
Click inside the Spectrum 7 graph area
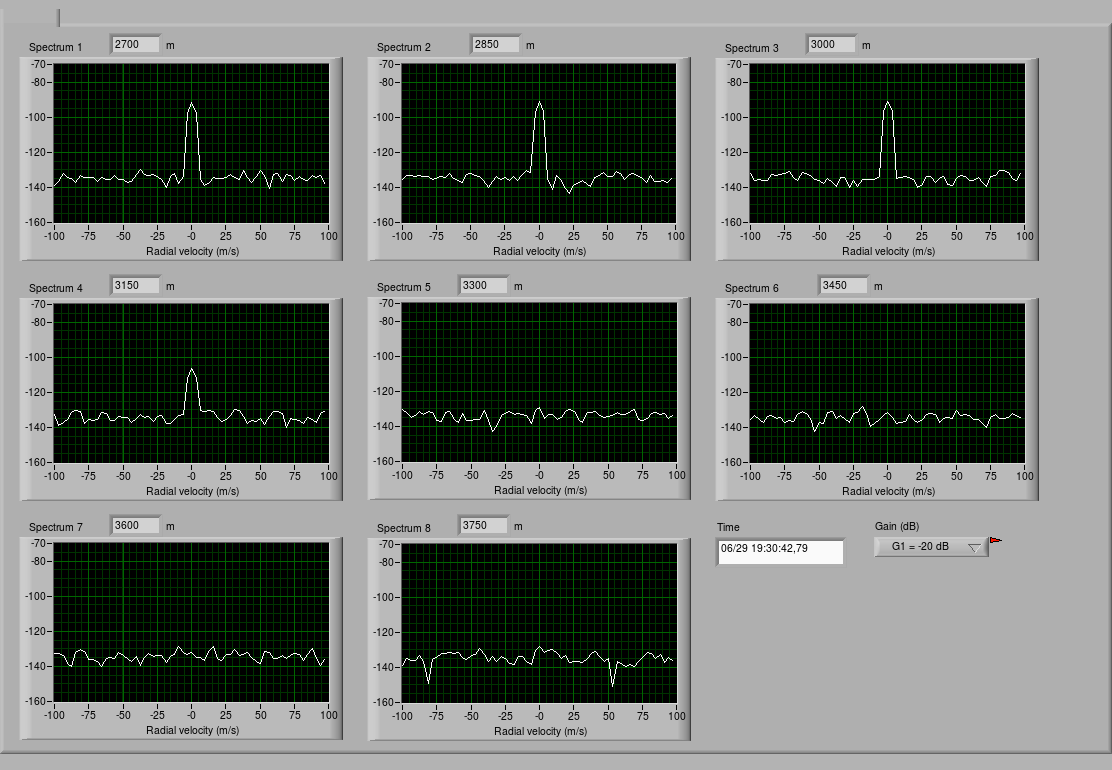[x=191, y=622]
